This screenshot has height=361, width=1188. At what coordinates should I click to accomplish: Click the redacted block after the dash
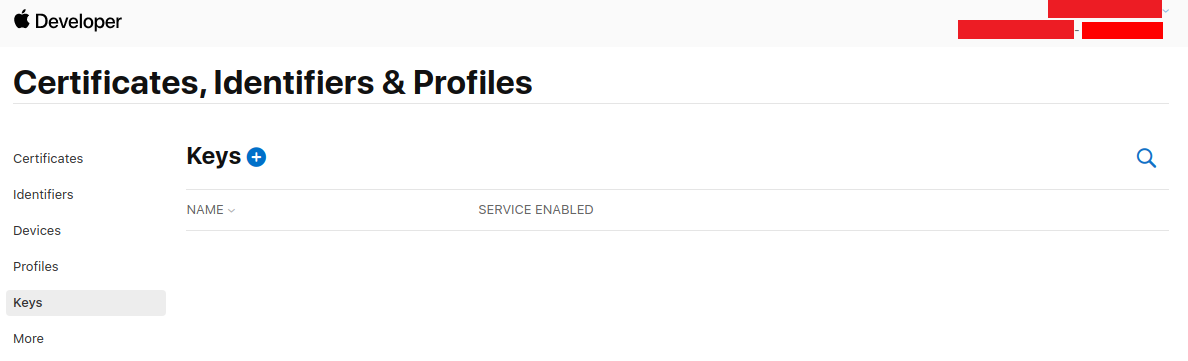point(1122,30)
